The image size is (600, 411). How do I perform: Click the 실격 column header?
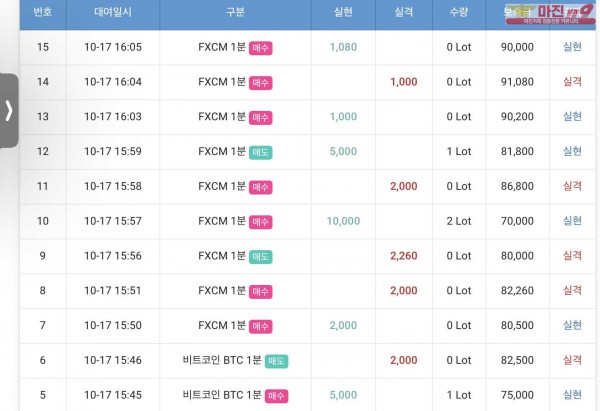[404, 12]
